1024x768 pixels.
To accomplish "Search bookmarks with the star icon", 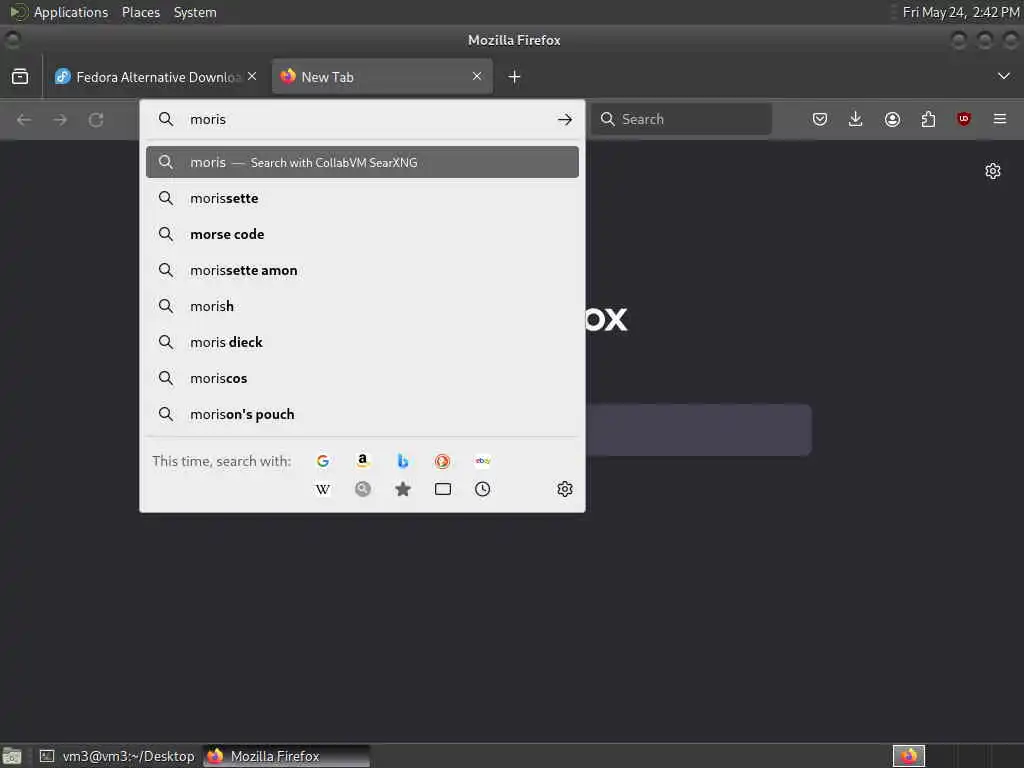I will pos(403,489).
